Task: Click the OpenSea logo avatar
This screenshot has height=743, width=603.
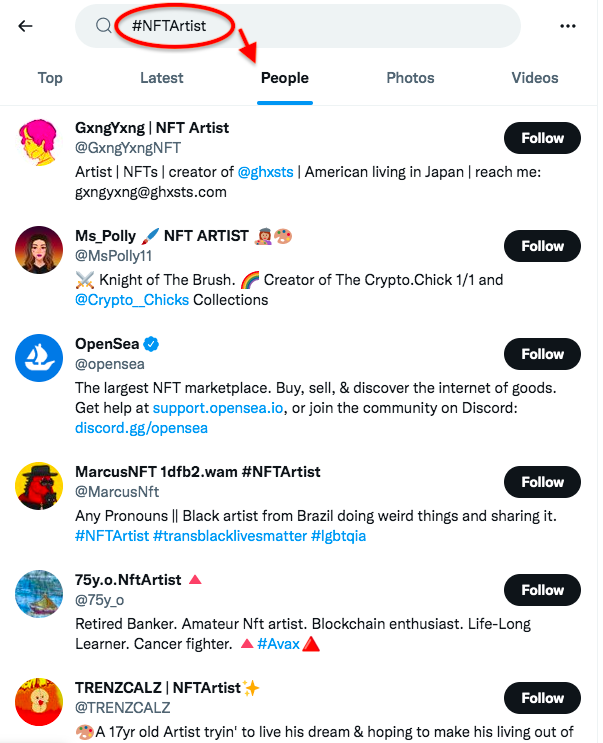Action: click(x=40, y=358)
